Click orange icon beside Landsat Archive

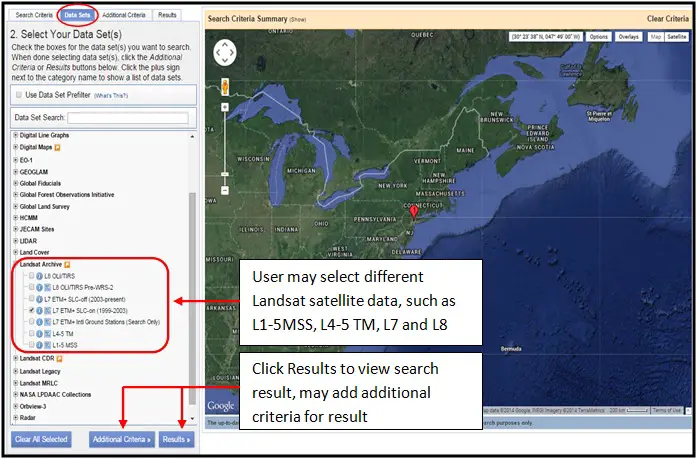[67, 264]
